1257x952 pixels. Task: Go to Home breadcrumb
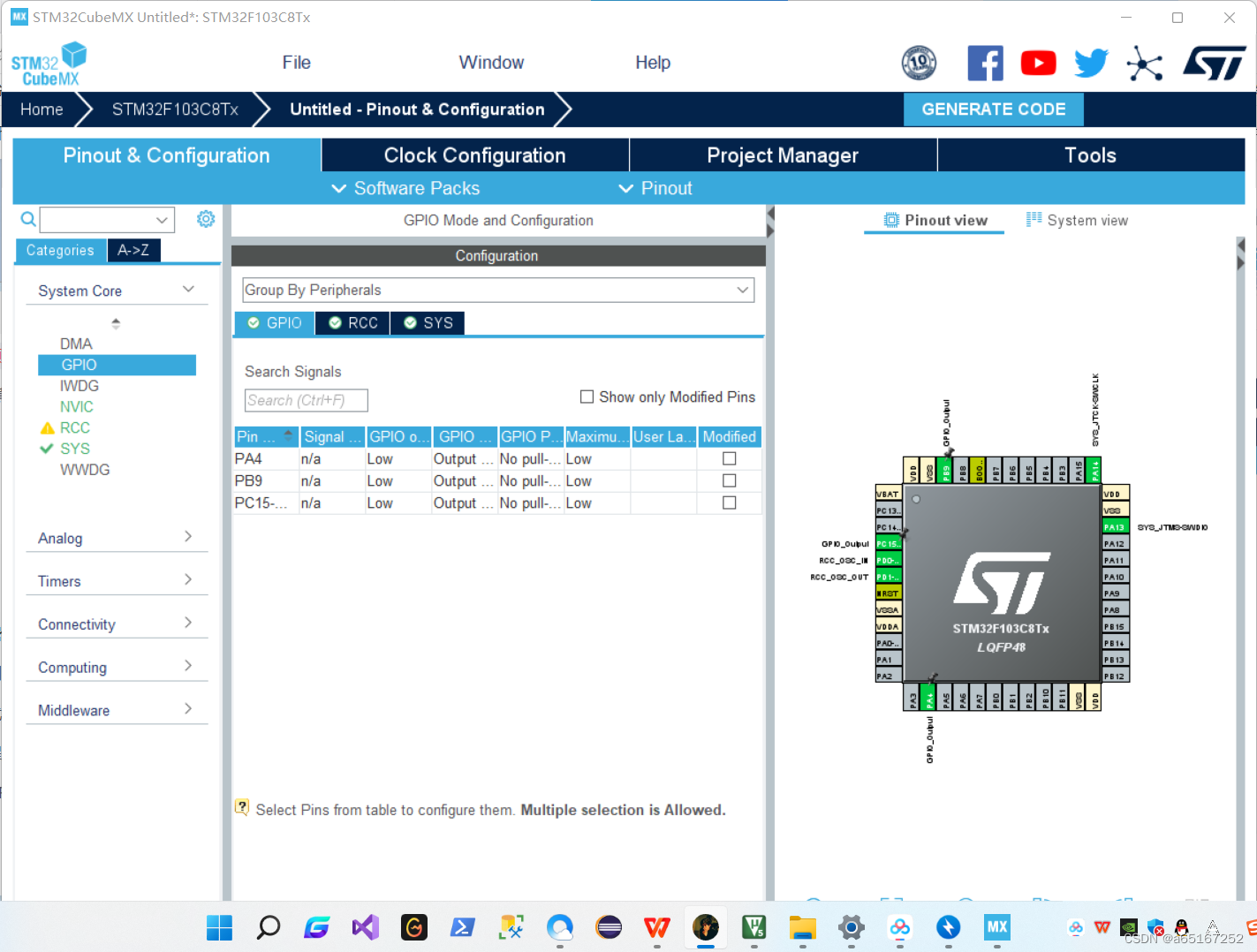tap(42, 110)
